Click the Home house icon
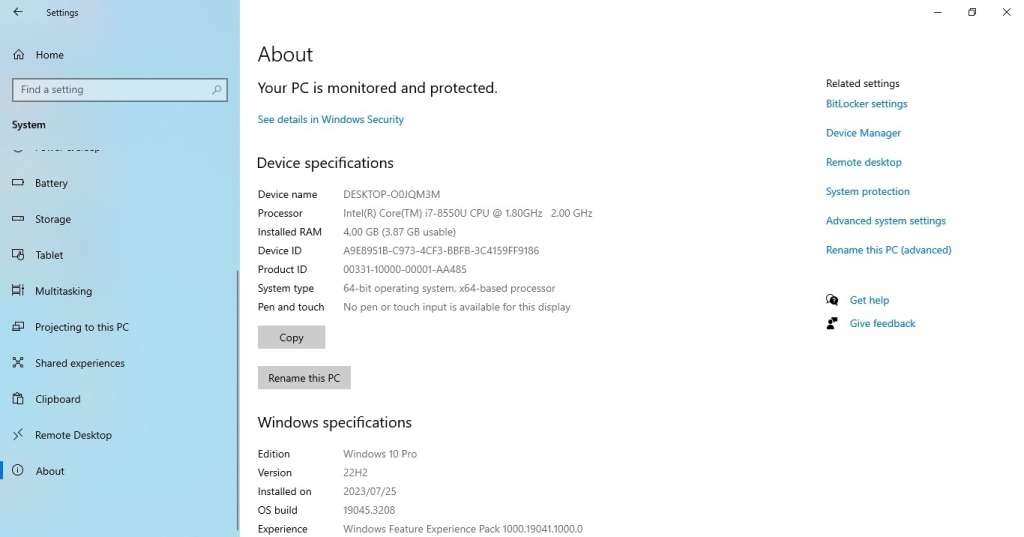1024x537 pixels. [x=18, y=55]
